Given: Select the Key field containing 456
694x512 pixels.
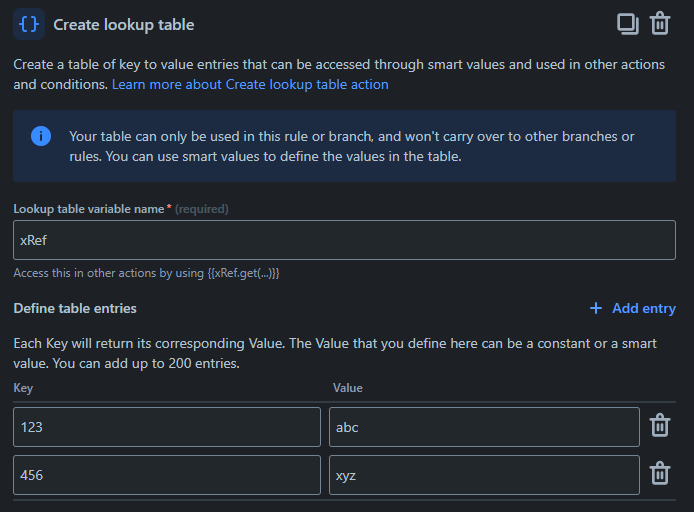Looking at the screenshot, I should click(x=167, y=475).
